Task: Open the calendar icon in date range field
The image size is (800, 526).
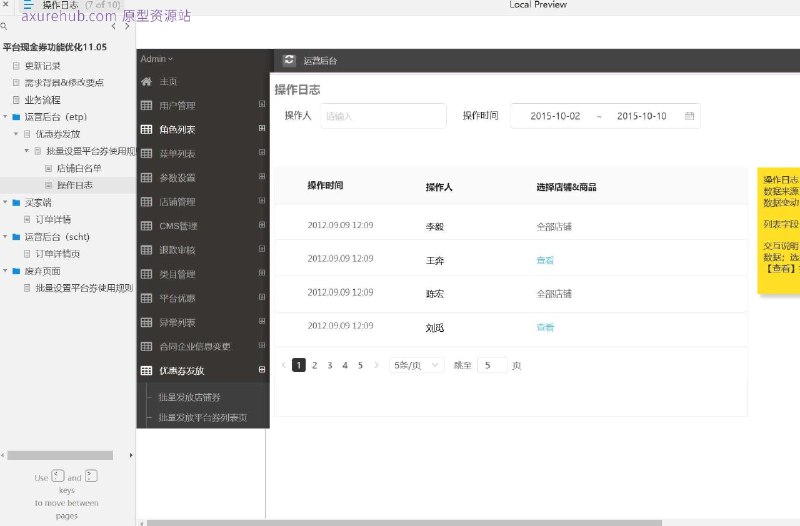Action: (x=689, y=116)
